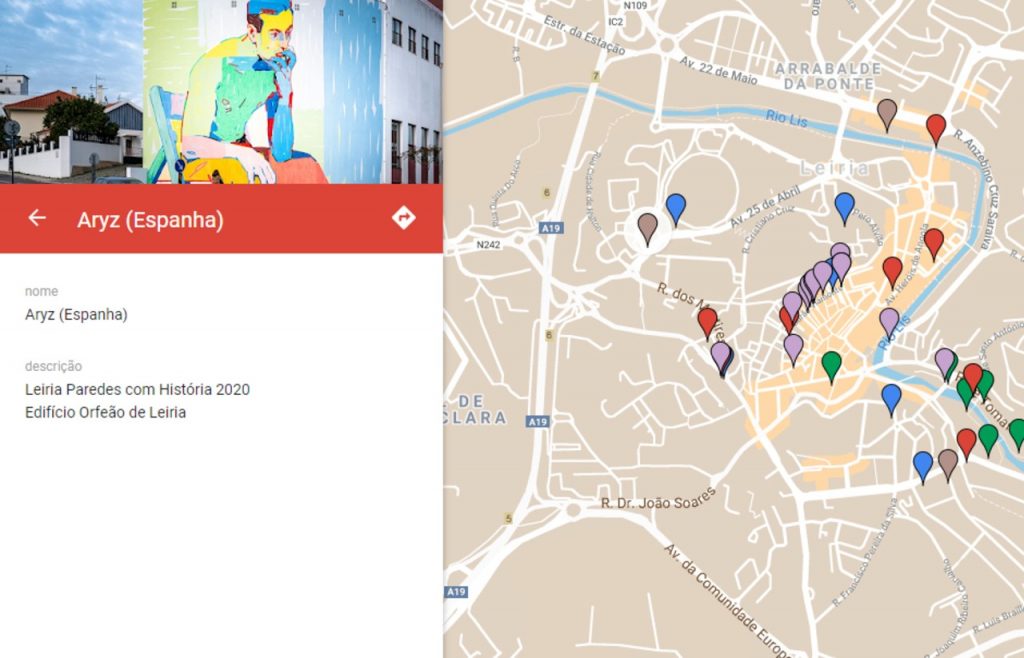Viewport: 1024px width, 658px height.
Task: Select the blue pin just below the Leiria label
Action: pyautogui.click(x=845, y=206)
